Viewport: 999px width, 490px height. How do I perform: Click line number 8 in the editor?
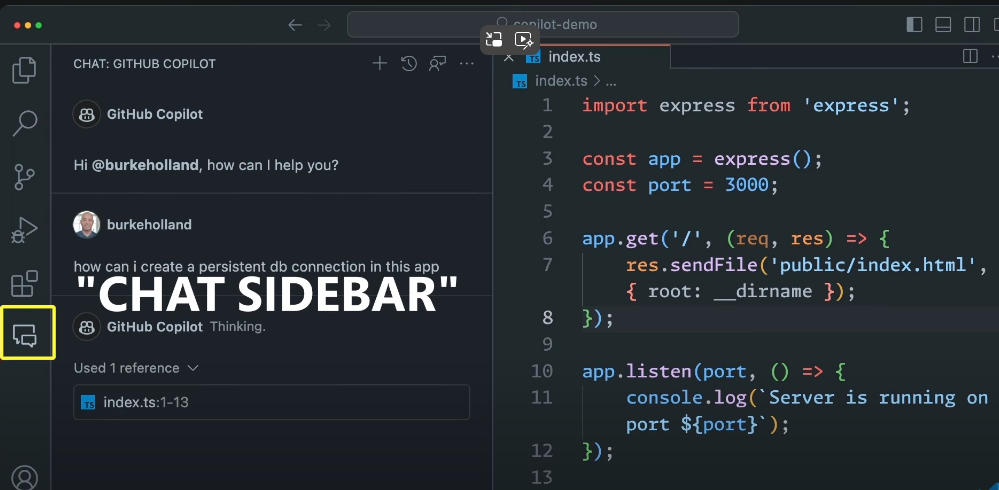click(x=547, y=317)
